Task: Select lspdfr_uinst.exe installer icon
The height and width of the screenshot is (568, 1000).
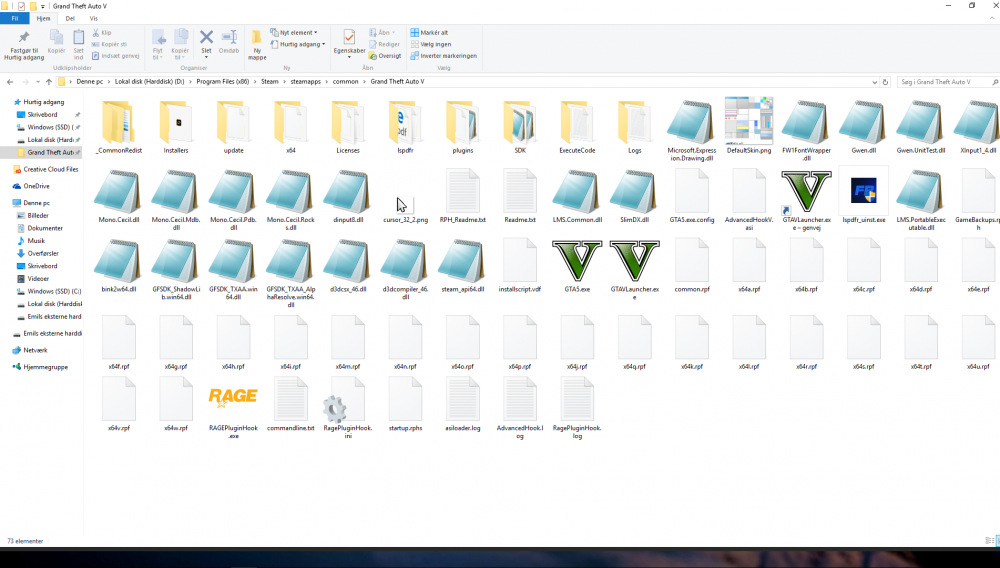Action: click(x=864, y=191)
